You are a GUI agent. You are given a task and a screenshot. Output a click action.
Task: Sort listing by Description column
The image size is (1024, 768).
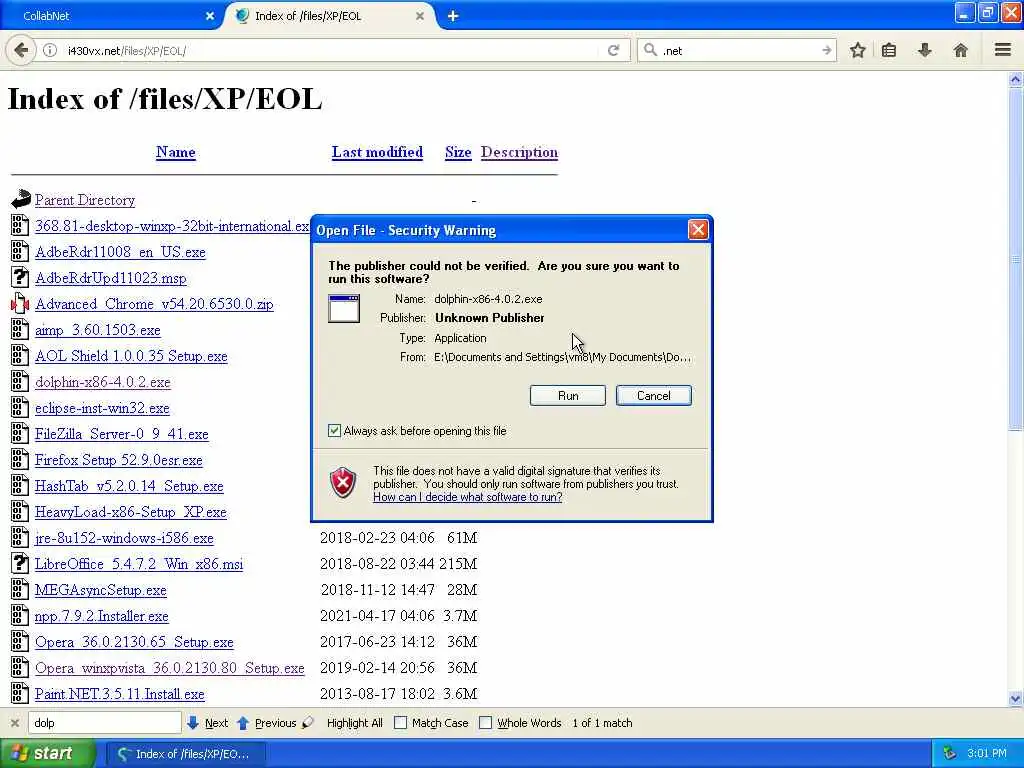point(519,152)
